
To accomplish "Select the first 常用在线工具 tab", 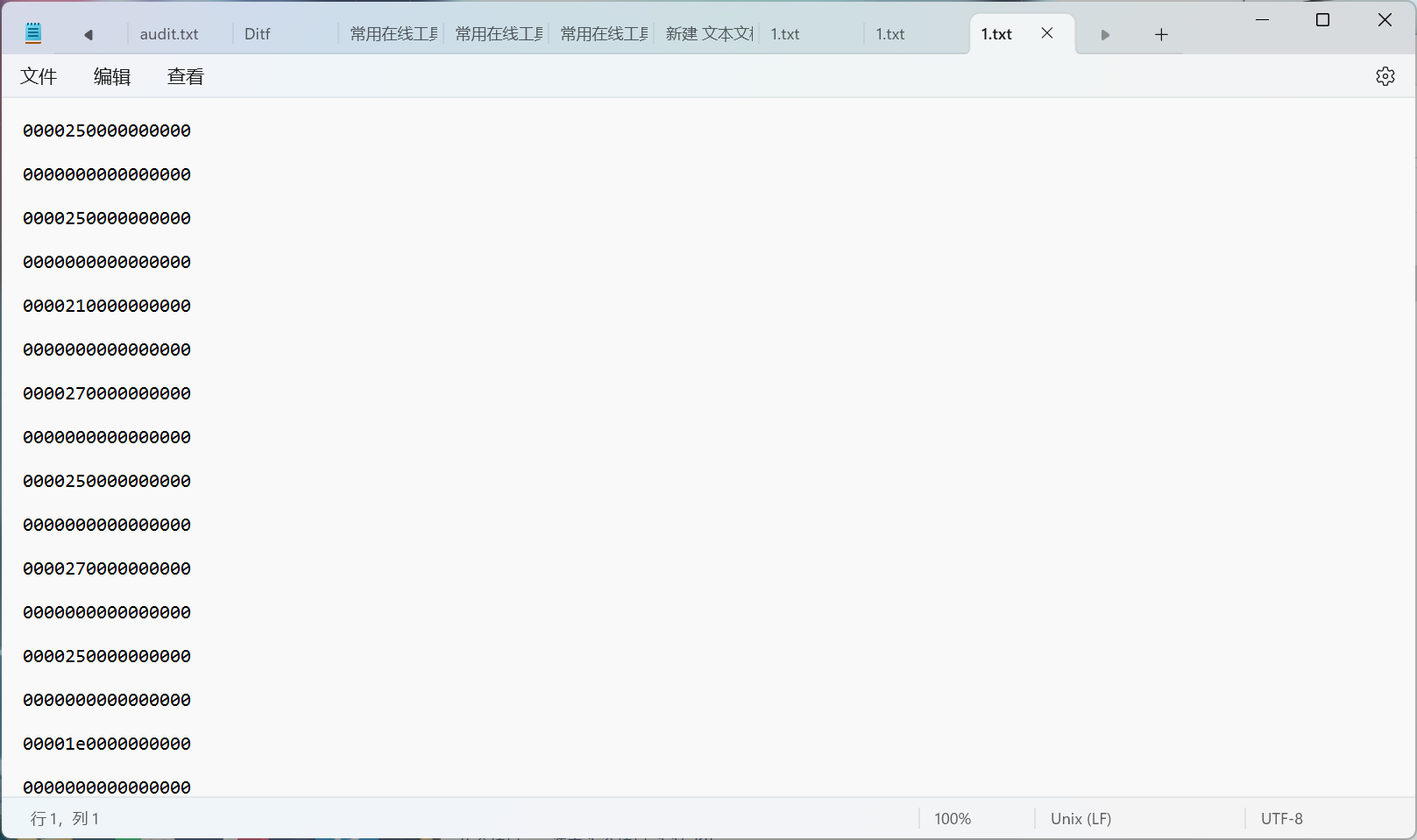I will (x=393, y=34).
